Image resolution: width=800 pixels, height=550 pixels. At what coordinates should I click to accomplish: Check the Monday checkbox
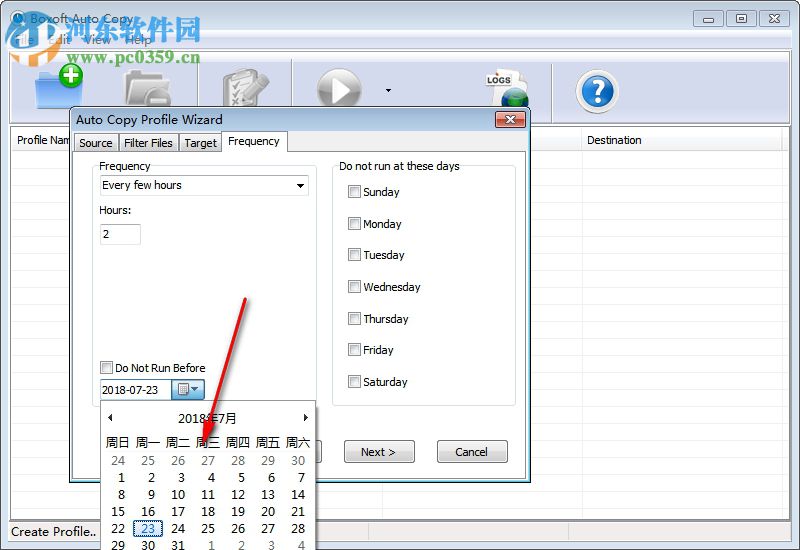[x=354, y=223]
